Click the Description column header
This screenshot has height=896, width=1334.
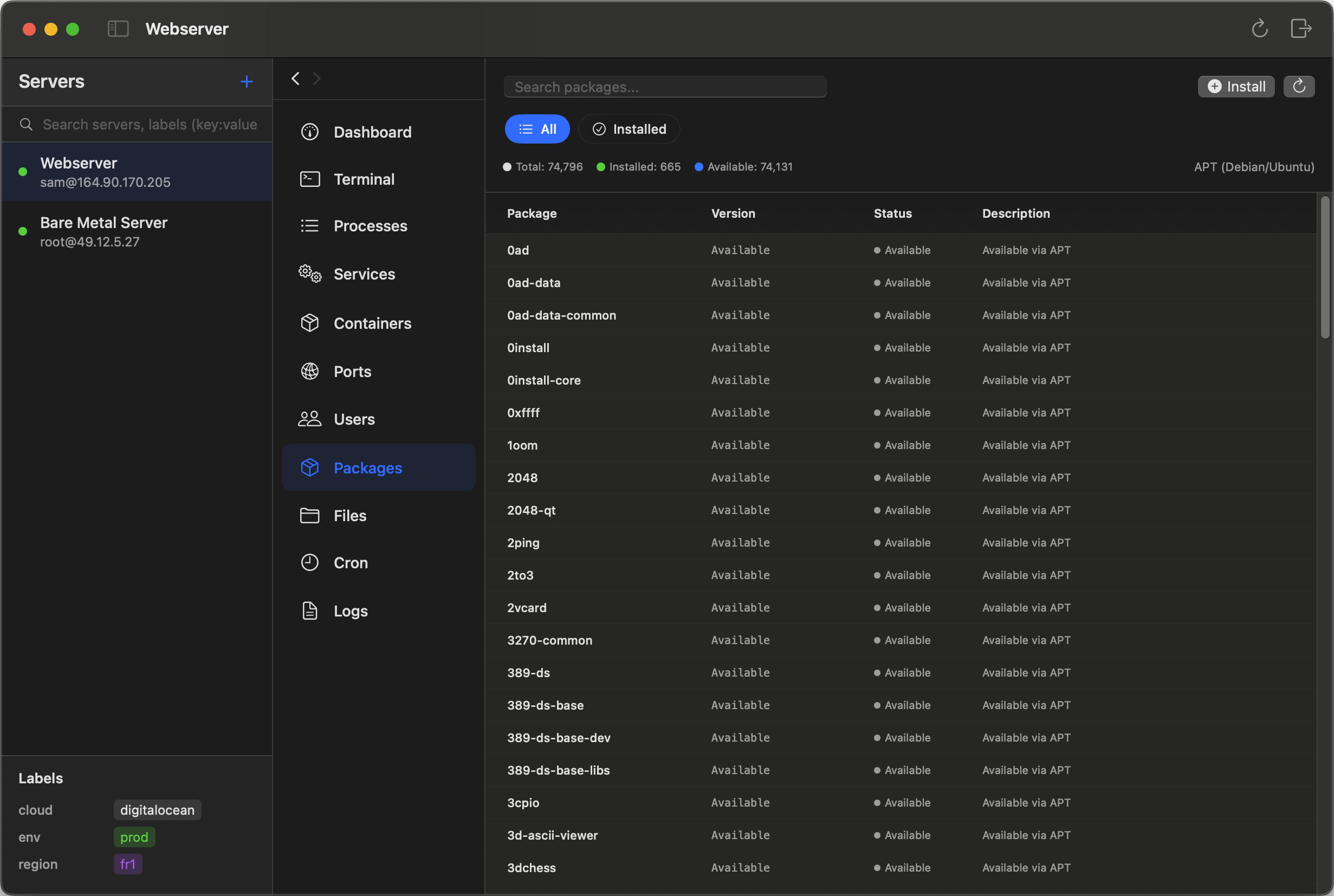[x=1015, y=213]
